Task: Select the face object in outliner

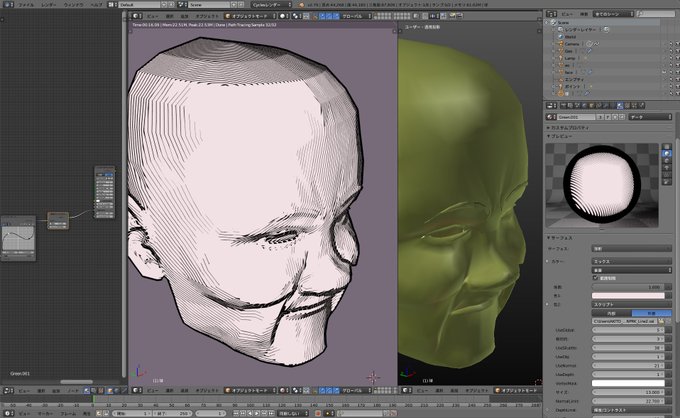Action: [569, 72]
